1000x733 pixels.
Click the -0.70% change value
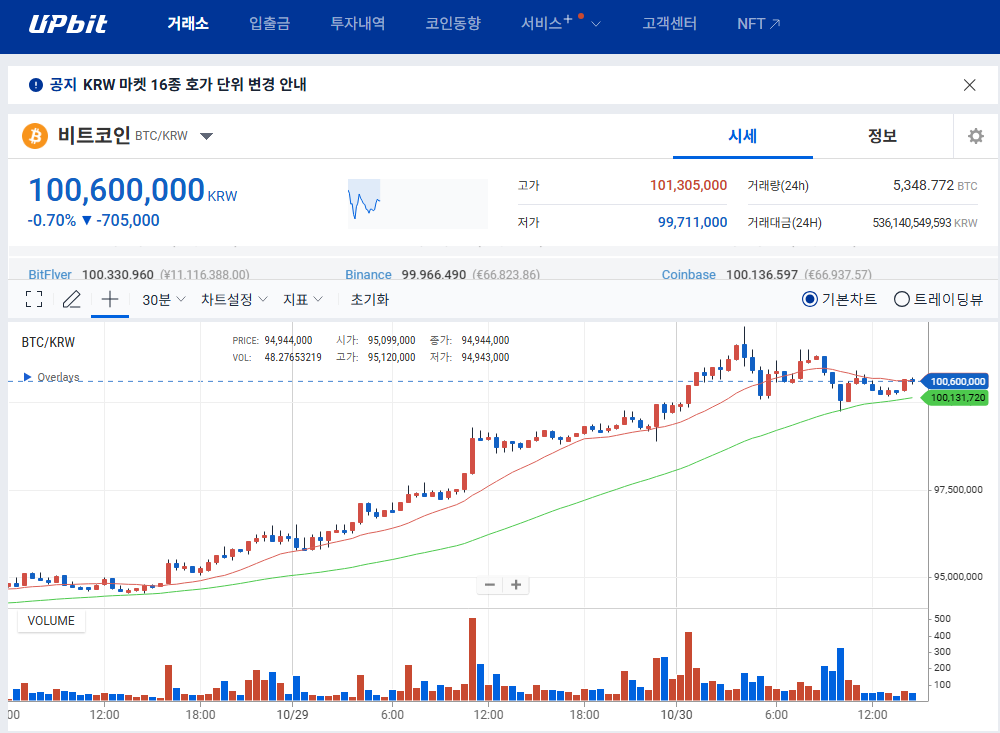click(x=51, y=220)
